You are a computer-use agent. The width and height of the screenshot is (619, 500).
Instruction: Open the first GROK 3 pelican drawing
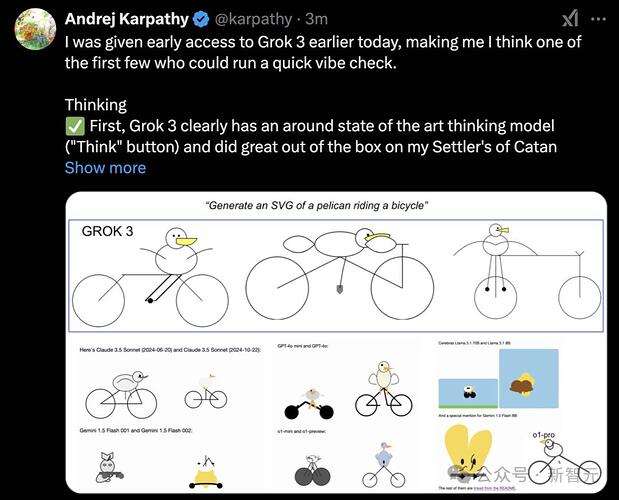point(150,276)
